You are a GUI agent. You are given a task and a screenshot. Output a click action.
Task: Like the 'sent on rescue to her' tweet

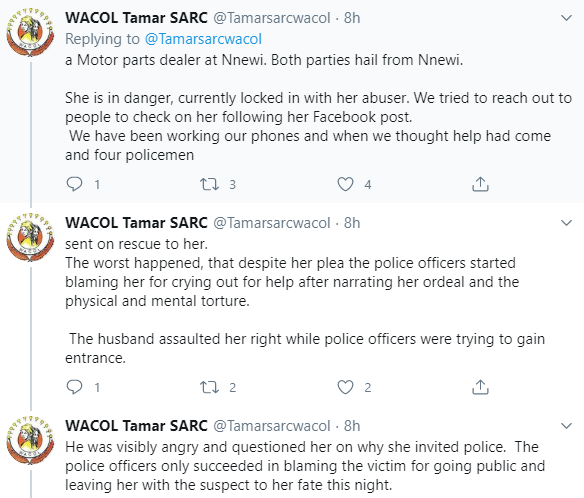coord(345,387)
